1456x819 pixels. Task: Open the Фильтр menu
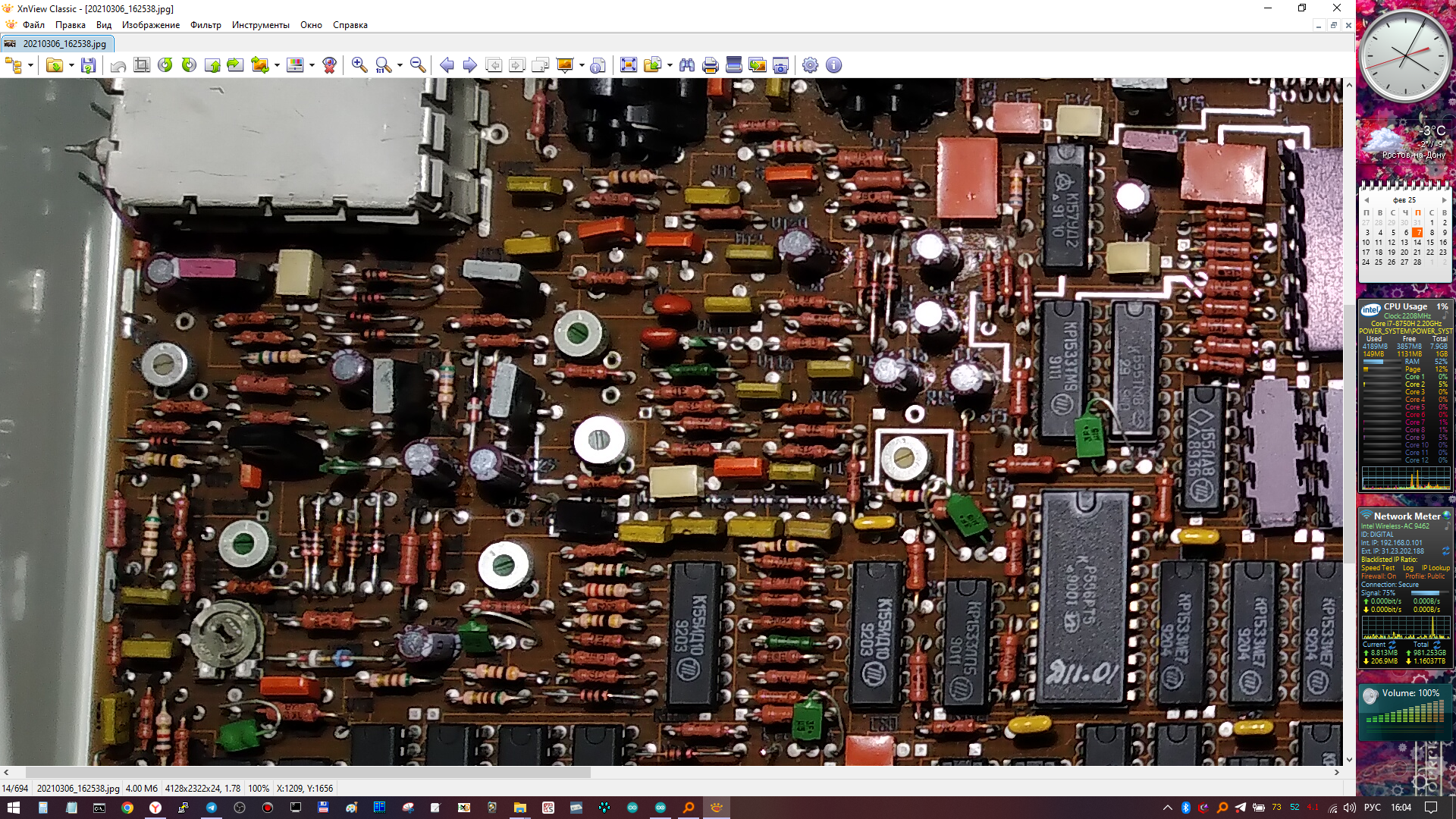[206, 25]
